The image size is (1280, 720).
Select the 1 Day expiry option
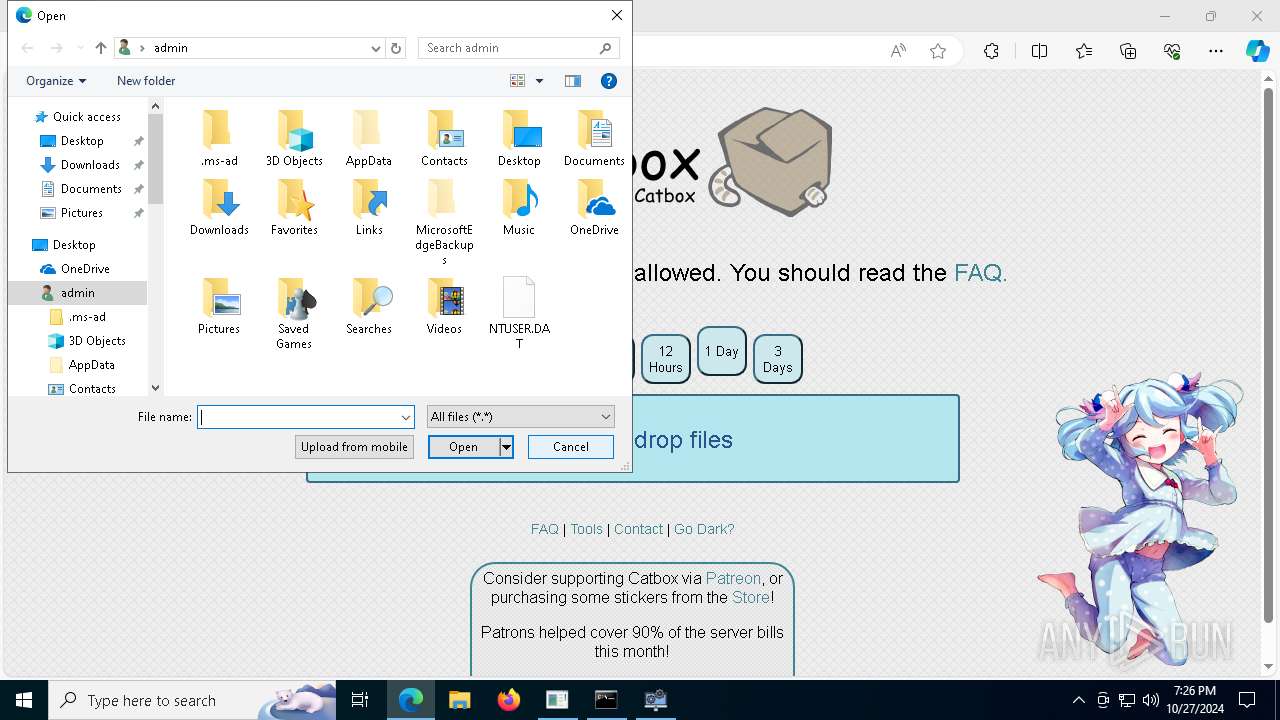[721, 351]
